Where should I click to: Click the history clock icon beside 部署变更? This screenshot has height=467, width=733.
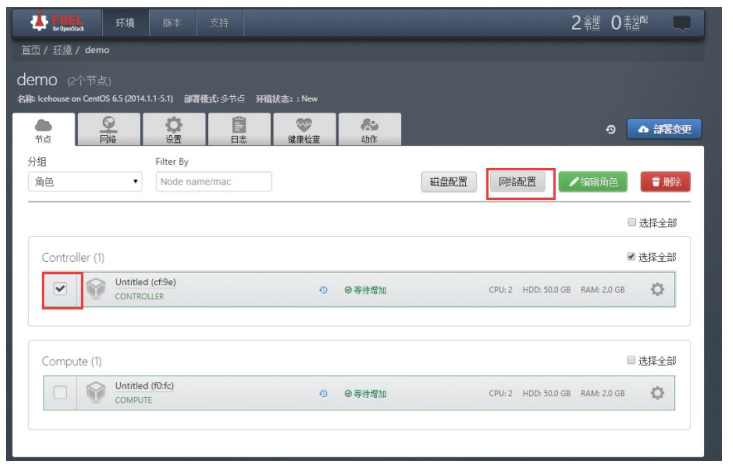click(611, 129)
